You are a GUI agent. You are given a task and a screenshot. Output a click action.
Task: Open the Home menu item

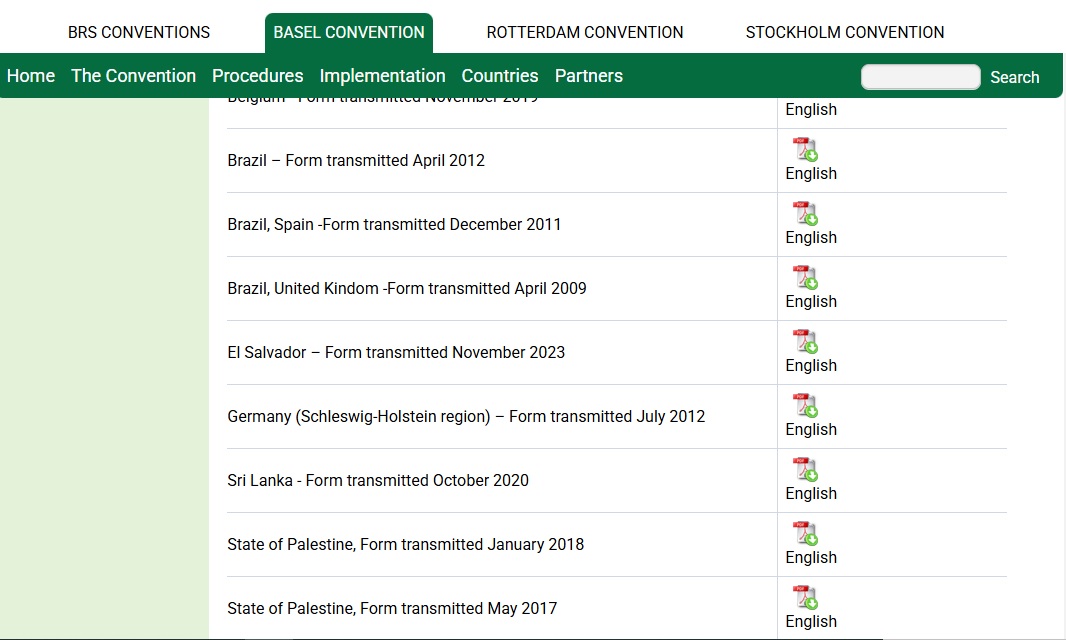(x=31, y=76)
